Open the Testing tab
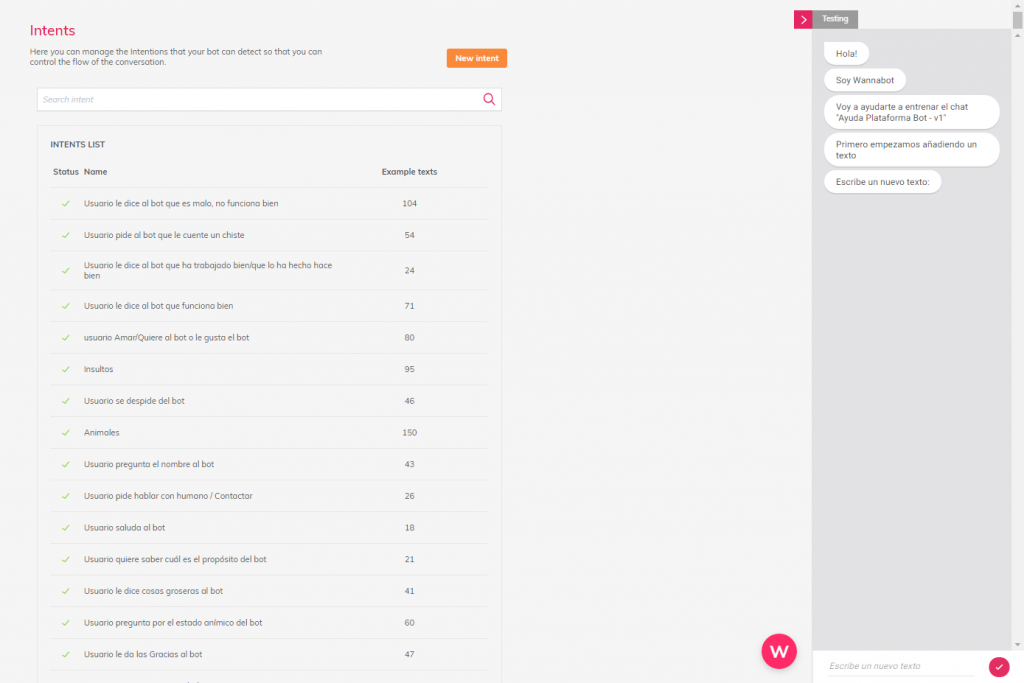This screenshot has width=1024, height=683. click(835, 19)
